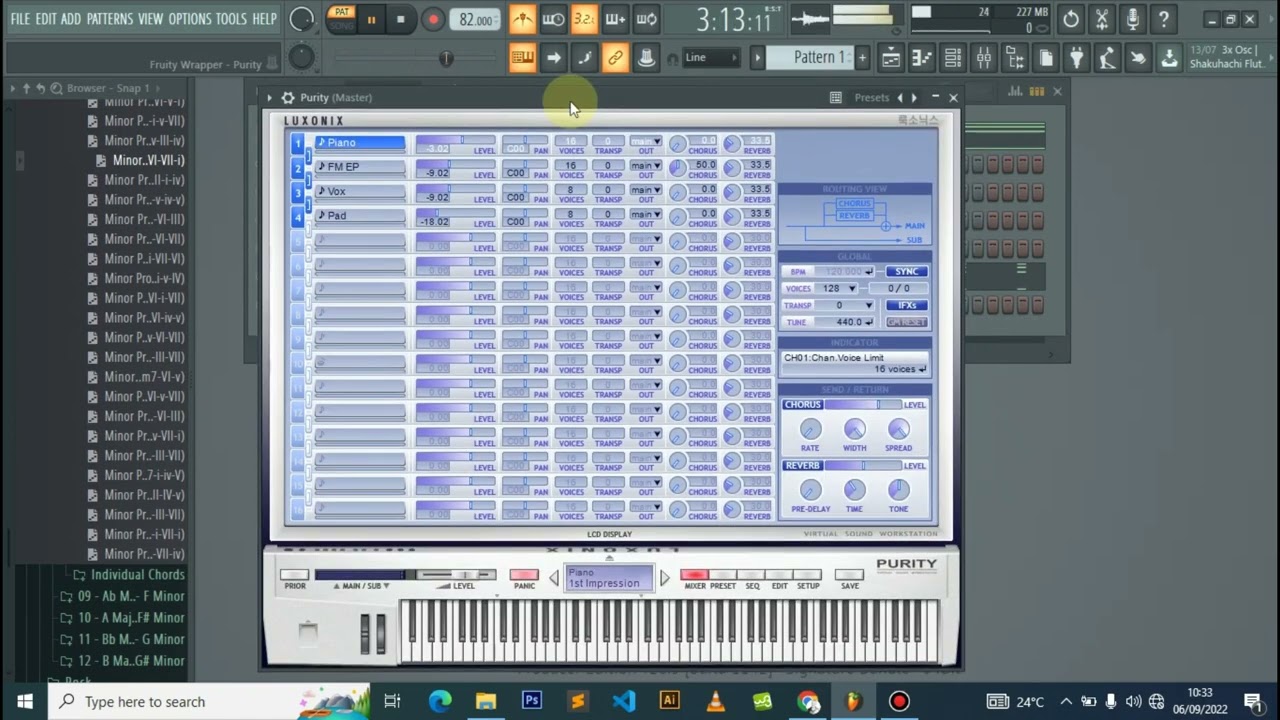The height and width of the screenshot is (720, 1280).
Task: Click the undo history circular arrow icon
Action: [x=1070, y=19]
